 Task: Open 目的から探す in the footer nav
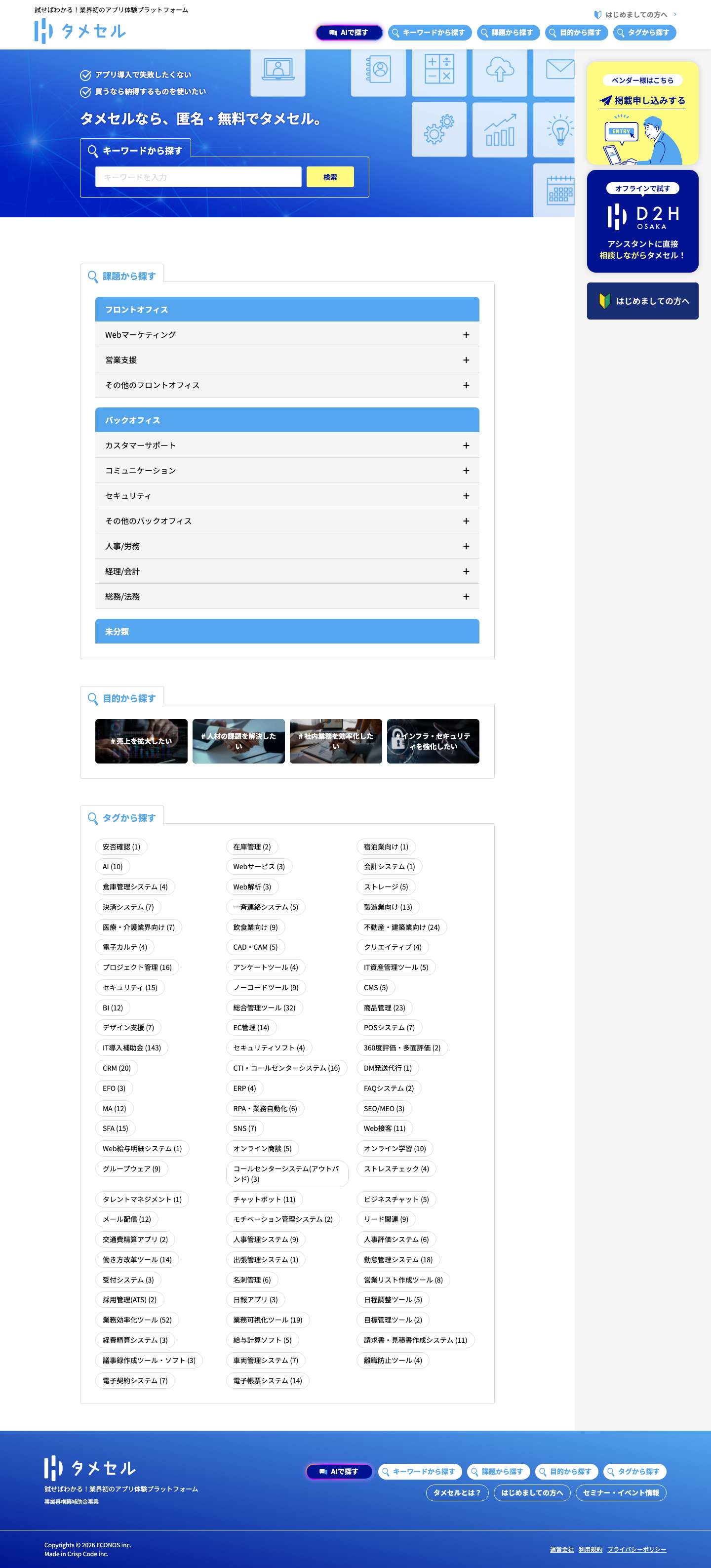click(x=566, y=1472)
